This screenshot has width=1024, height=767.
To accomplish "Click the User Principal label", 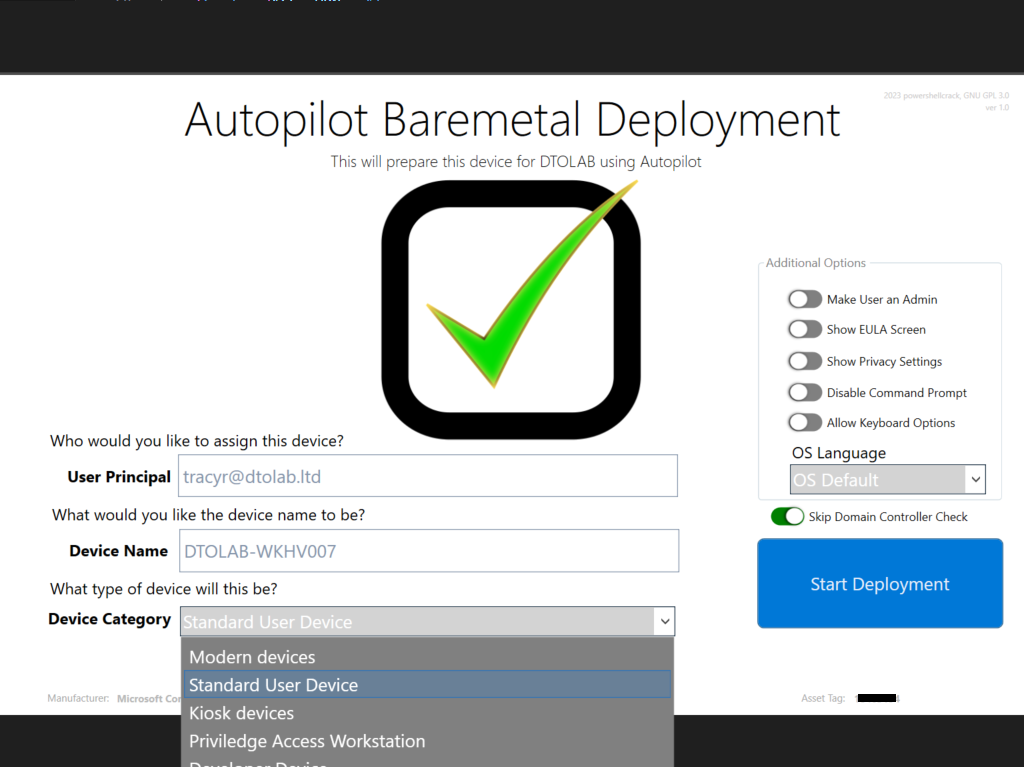I will pos(119,477).
